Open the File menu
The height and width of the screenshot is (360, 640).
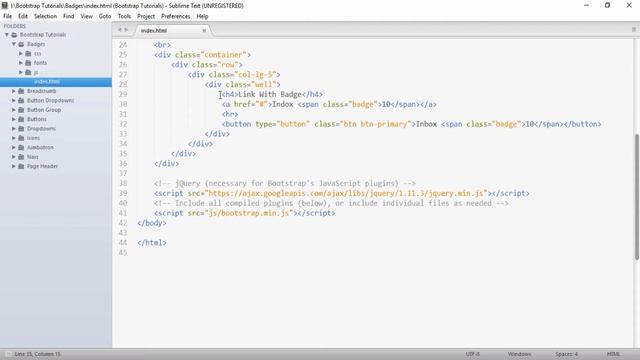pyautogui.click(x=7, y=16)
